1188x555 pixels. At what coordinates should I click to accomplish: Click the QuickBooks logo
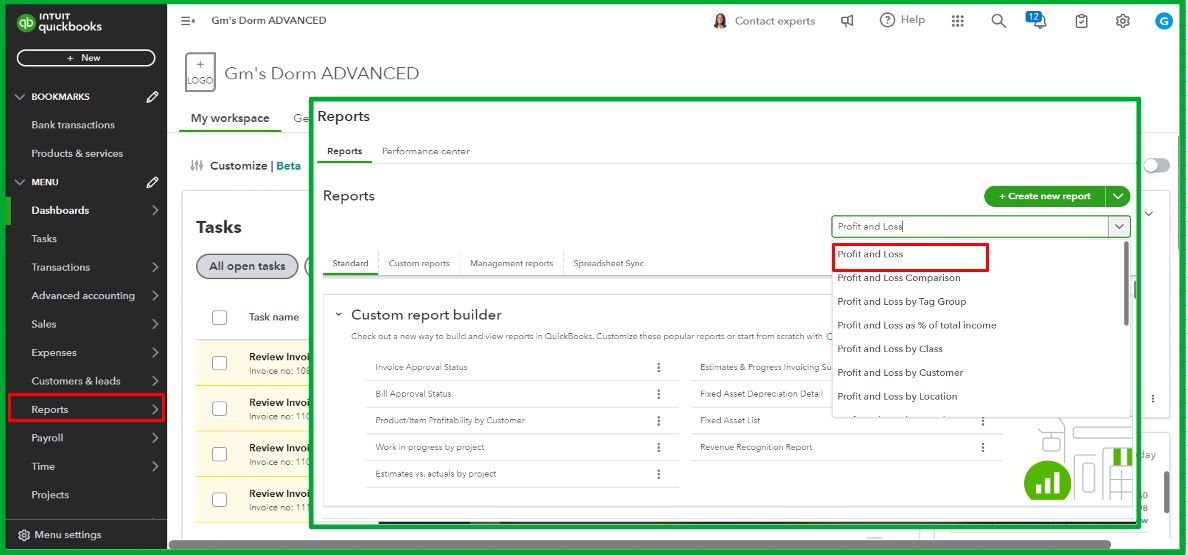click(59, 22)
